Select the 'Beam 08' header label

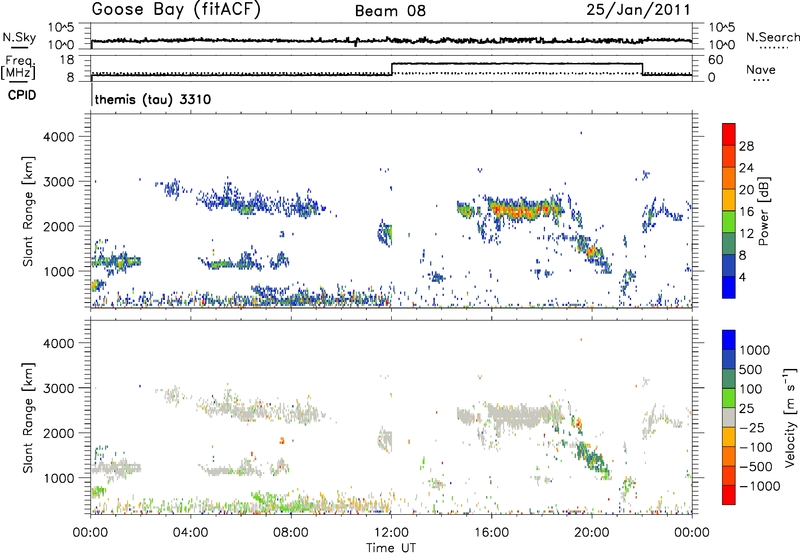coord(390,11)
